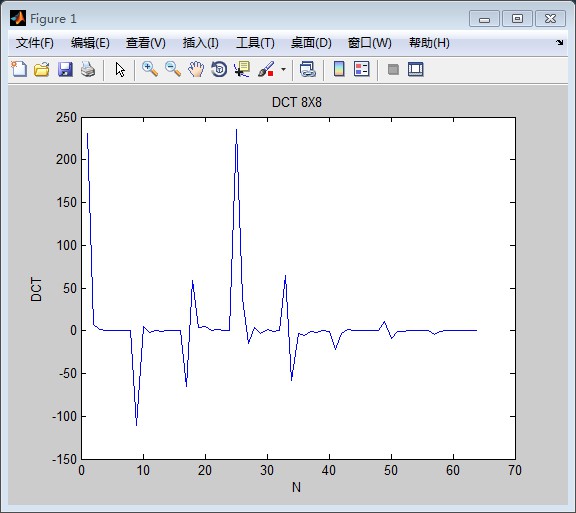
Task: Select the Edit Plot arrow tool
Action: click(120, 69)
